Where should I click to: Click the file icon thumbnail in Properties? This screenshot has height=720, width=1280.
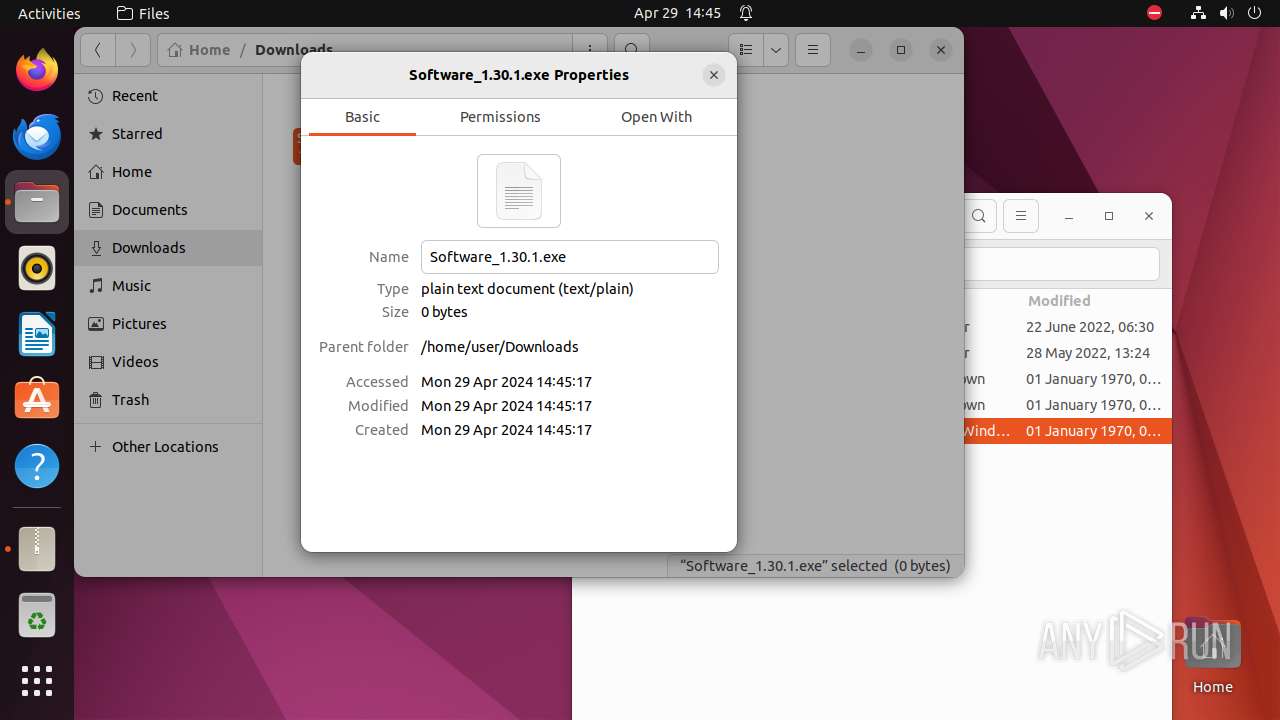pos(519,191)
